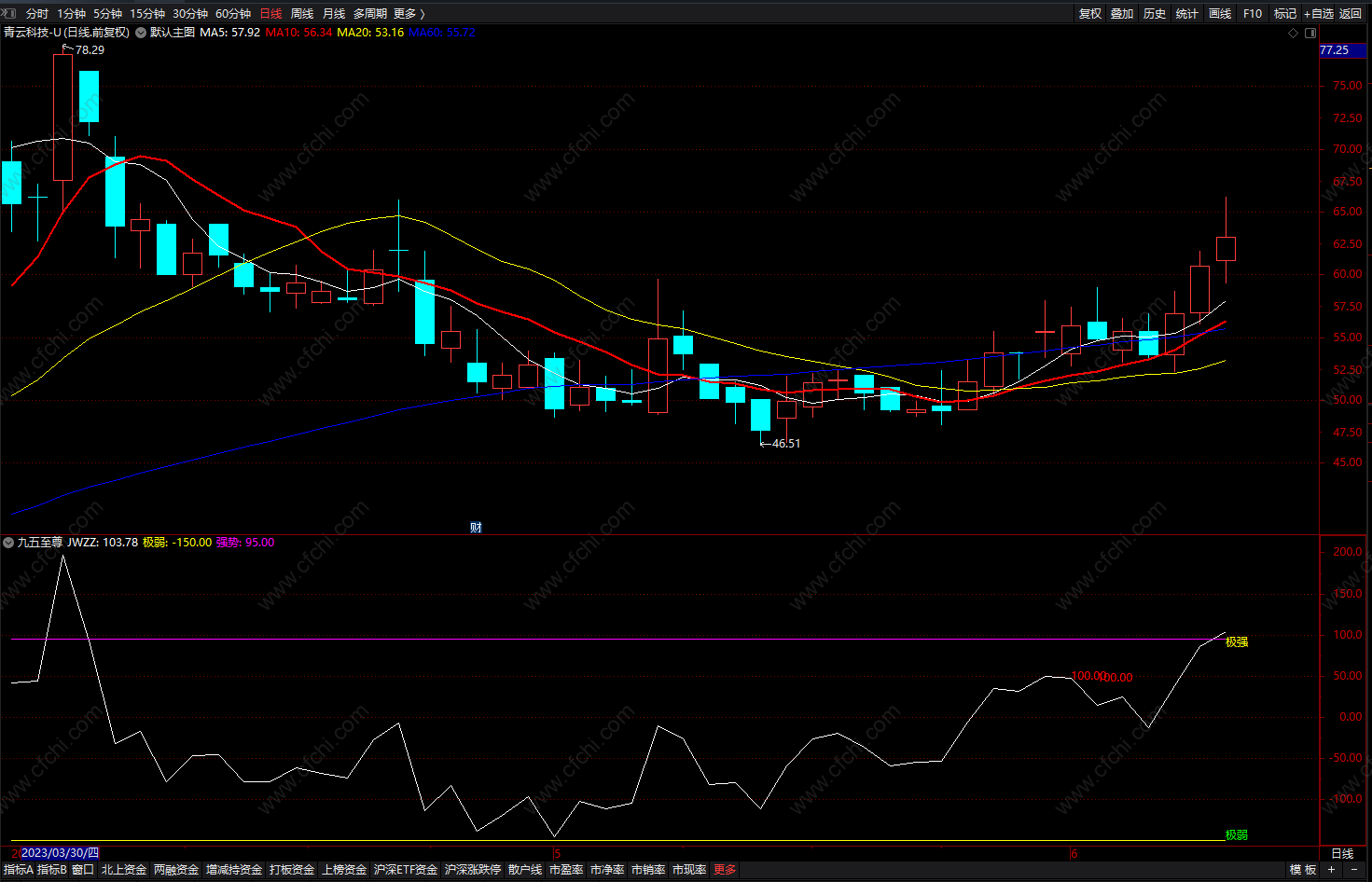
Task: Zoom out chart with minus button
Action: tap(1354, 870)
